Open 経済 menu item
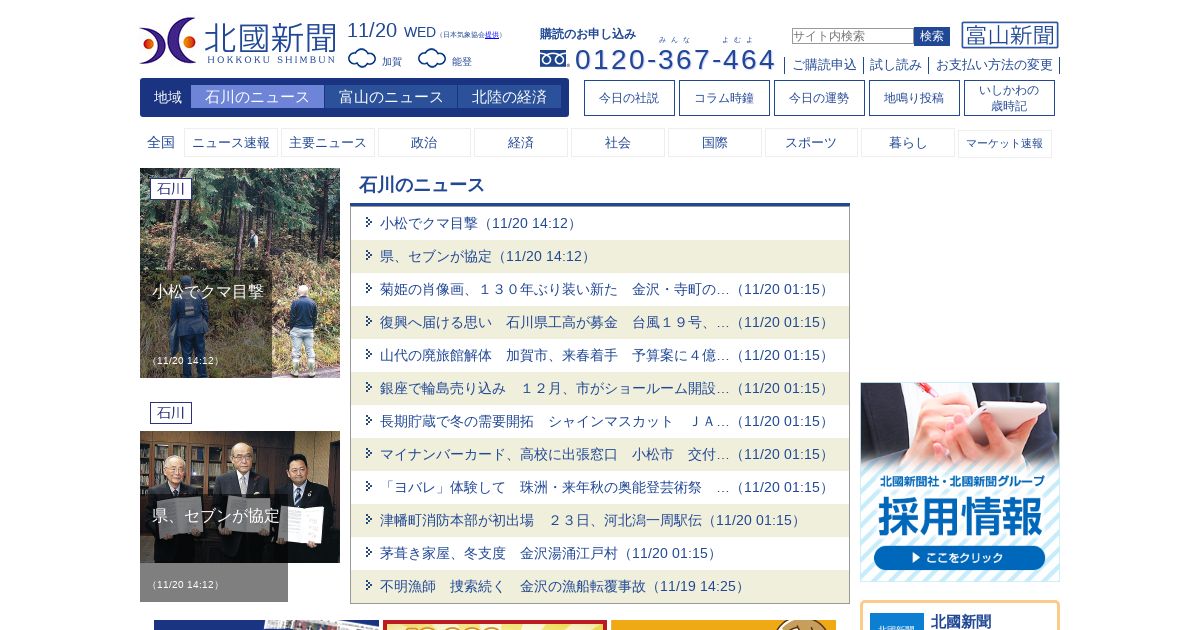This screenshot has width=1200, height=630. (x=521, y=143)
